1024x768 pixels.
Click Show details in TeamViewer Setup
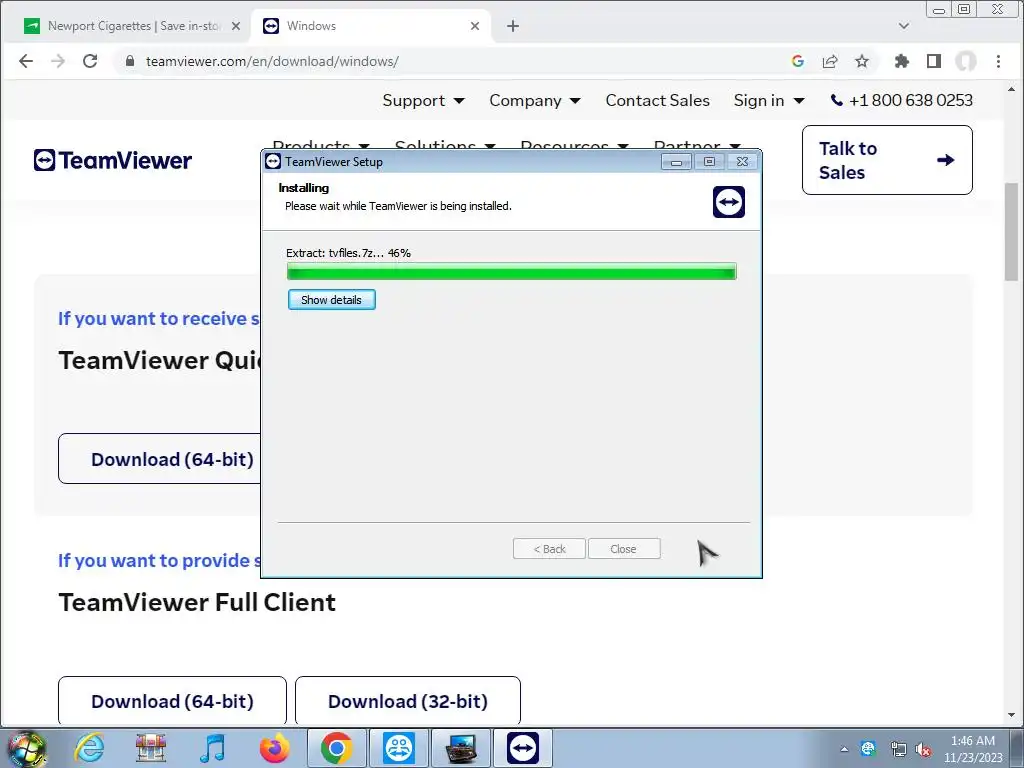331,300
